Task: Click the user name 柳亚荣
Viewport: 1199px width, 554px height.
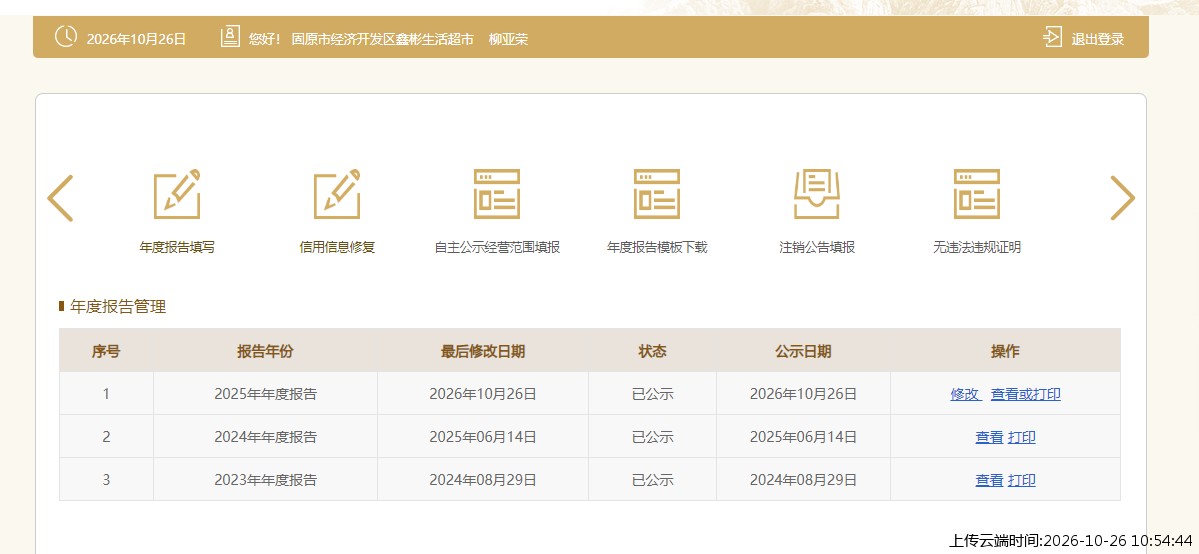Action: (x=509, y=39)
